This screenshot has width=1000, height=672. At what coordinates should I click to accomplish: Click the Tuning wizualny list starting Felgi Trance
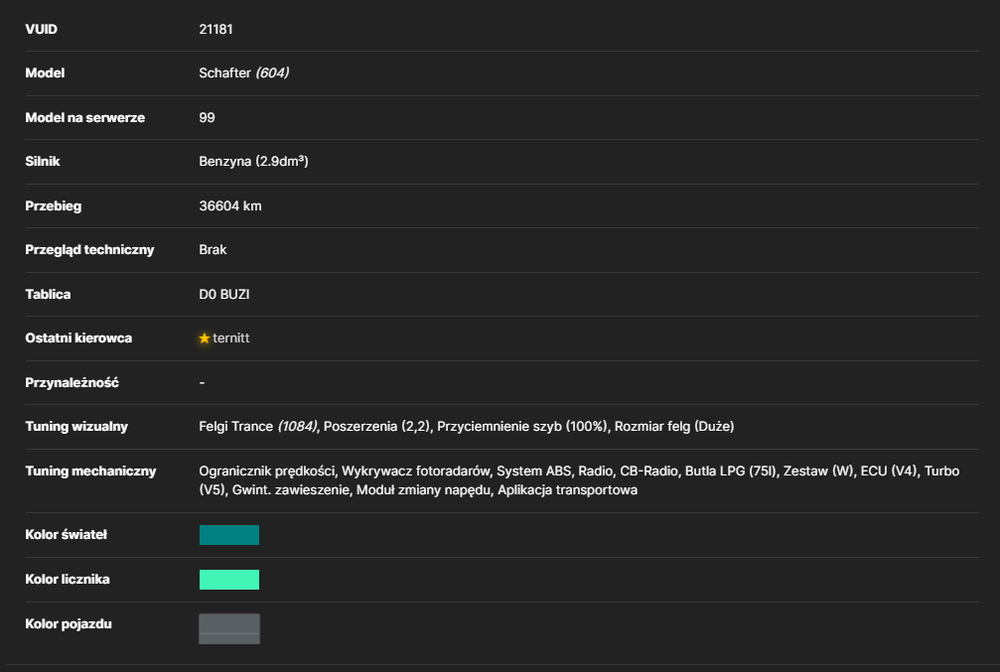tap(466, 427)
